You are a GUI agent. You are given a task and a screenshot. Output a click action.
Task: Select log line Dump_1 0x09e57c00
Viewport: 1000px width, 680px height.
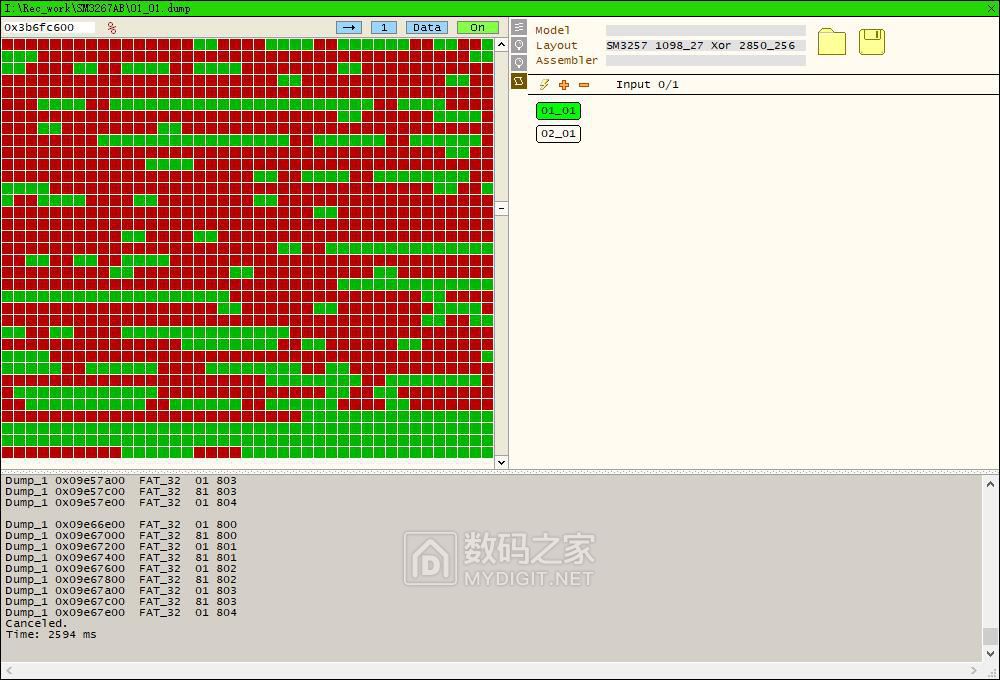pyautogui.click(x=121, y=491)
